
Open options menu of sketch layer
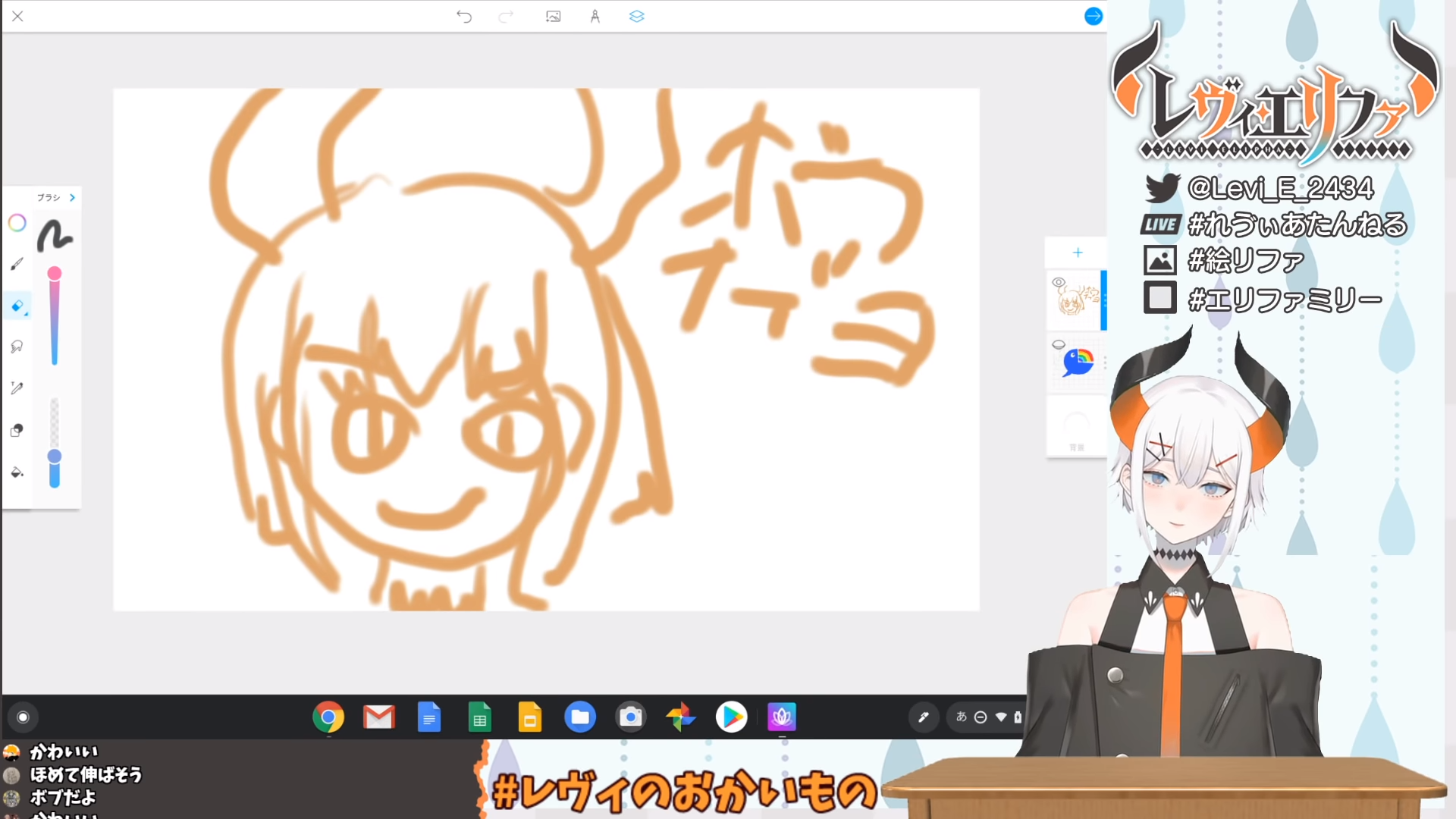pyautogui.click(x=1104, y=300)
